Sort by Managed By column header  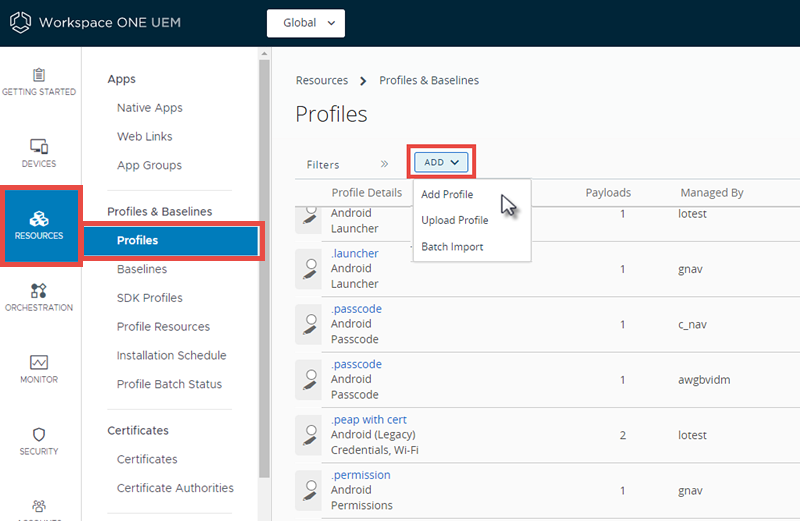[712, 193]
